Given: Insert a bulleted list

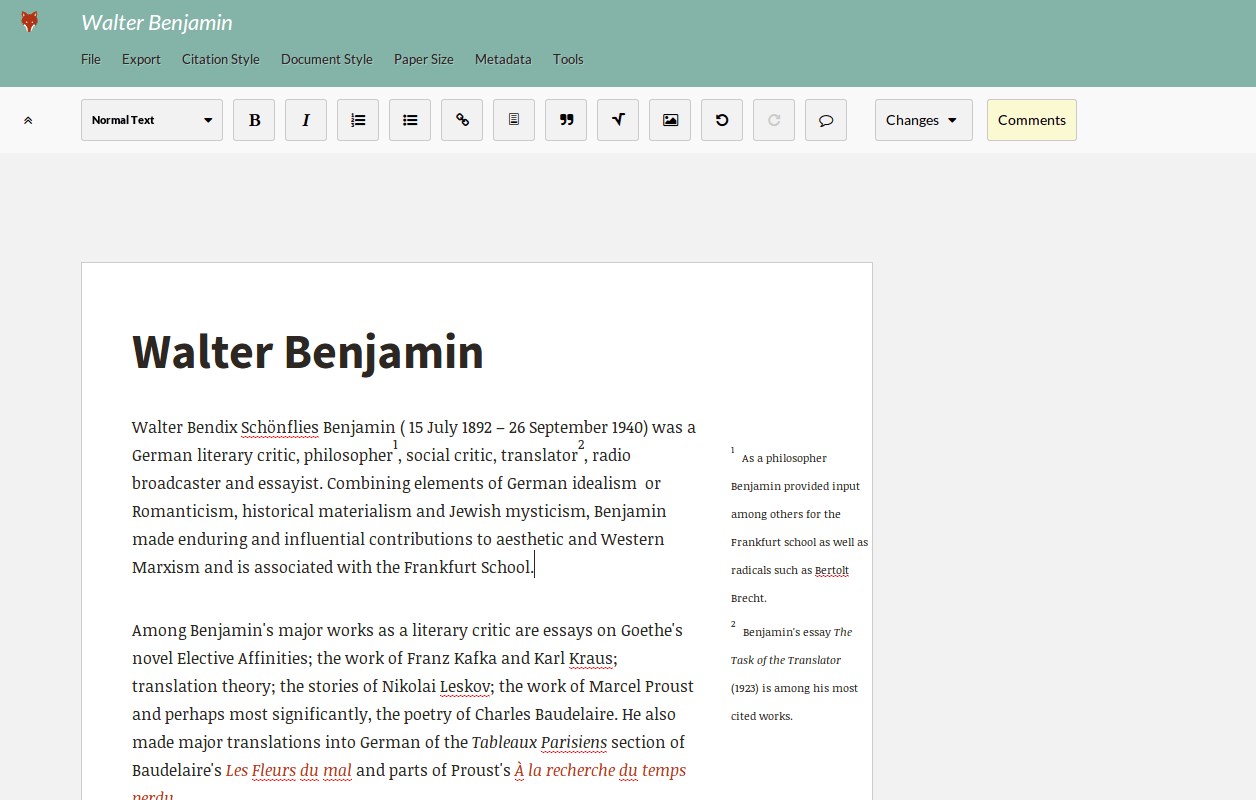Looking at the screenshot, I should (x=410, y=120).
